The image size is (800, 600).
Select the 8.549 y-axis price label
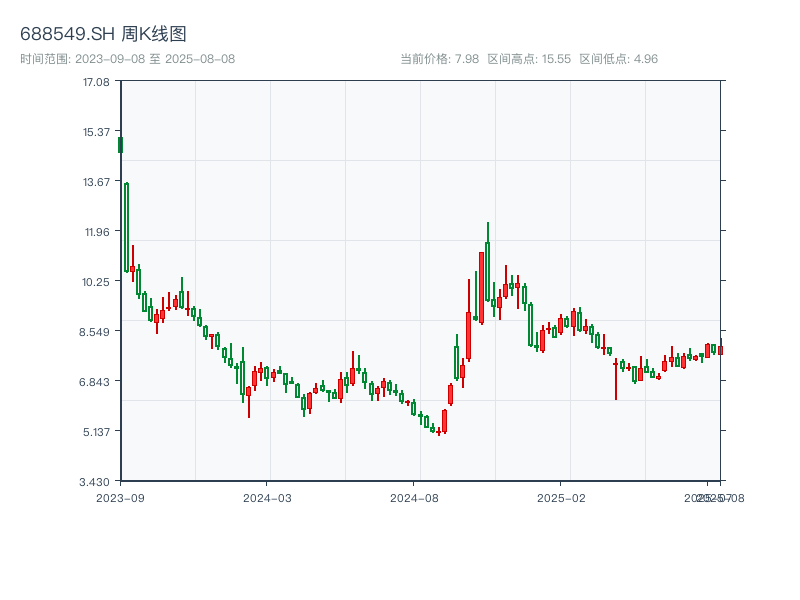[x=96, y=331]
